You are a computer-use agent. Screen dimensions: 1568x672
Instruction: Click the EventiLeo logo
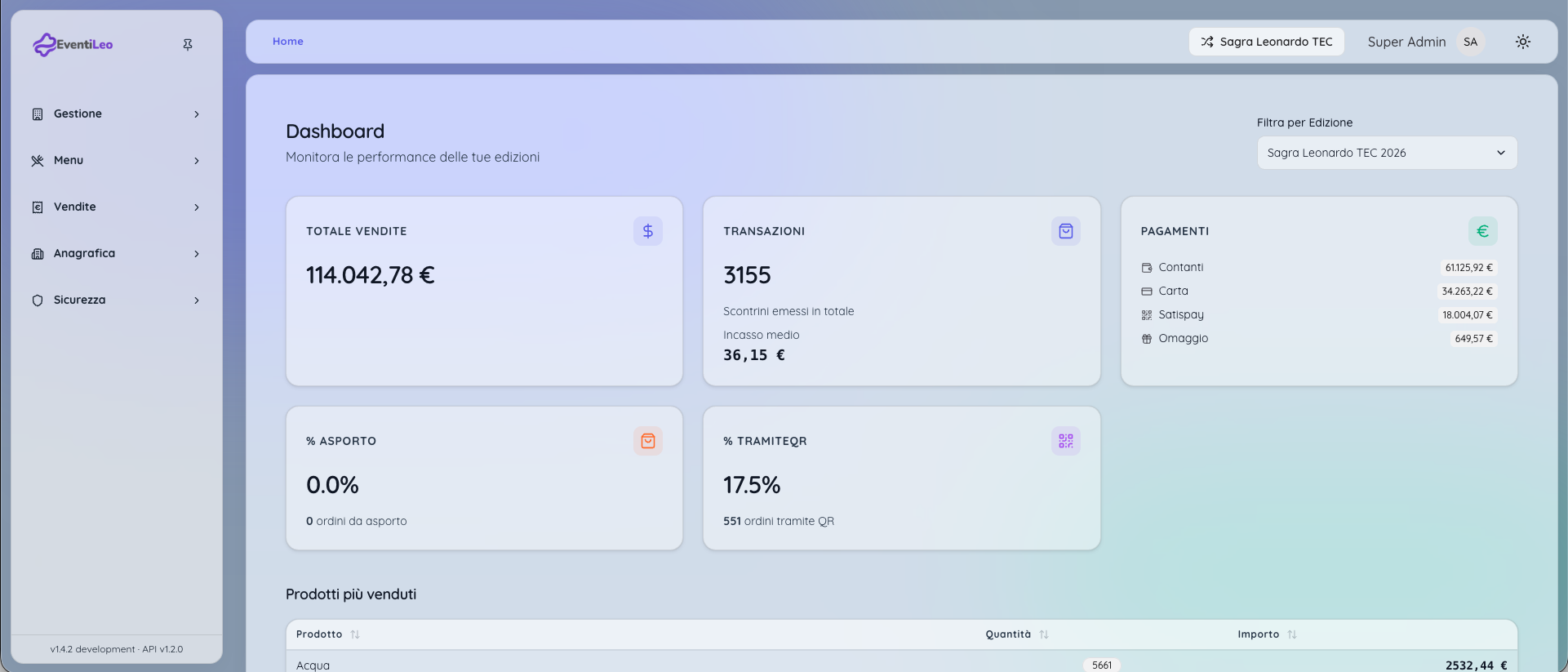[x=73, y=44]
